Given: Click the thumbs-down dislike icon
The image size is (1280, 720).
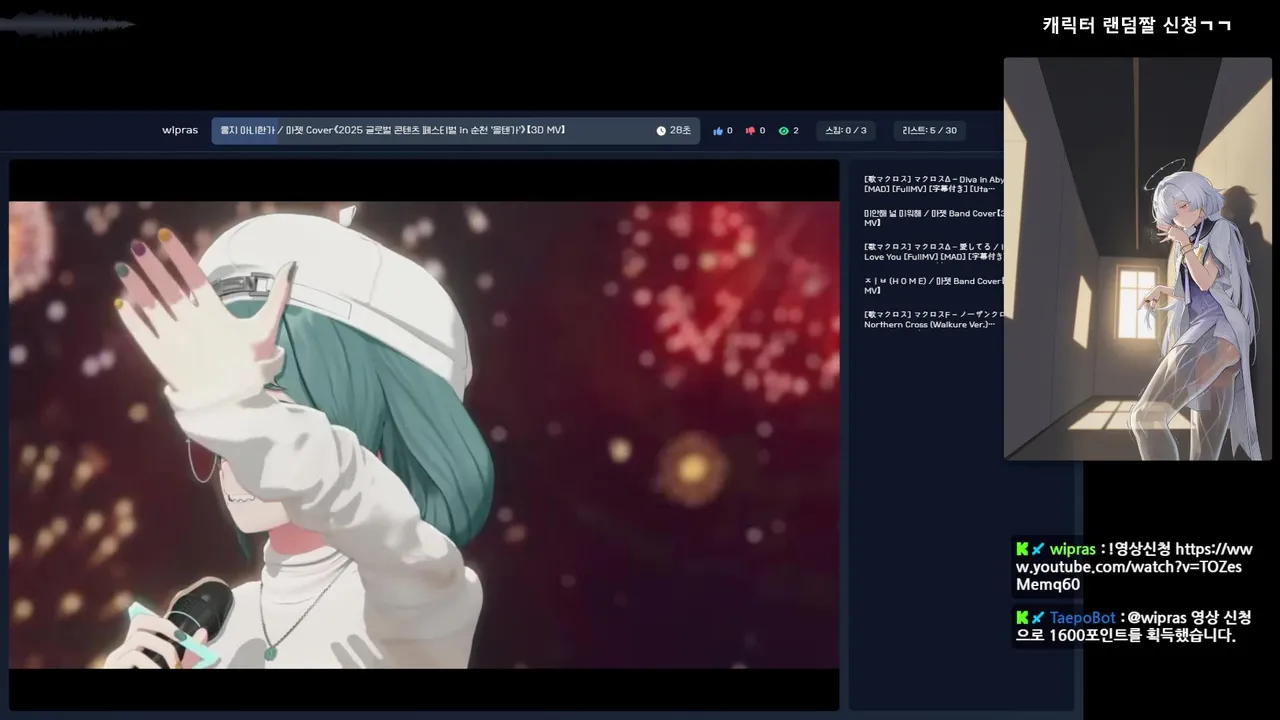Looking at the screenshot, I should tap(750, 131).
